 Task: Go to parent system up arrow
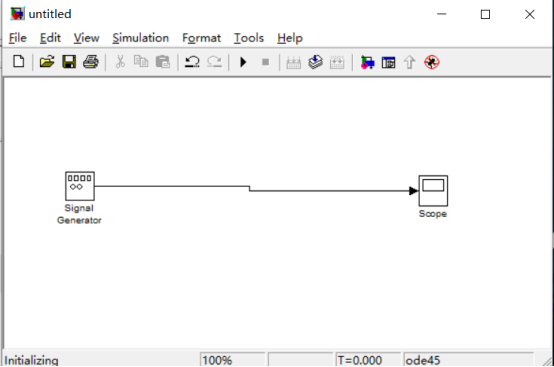pyautogui.click(x=409, y=62)
